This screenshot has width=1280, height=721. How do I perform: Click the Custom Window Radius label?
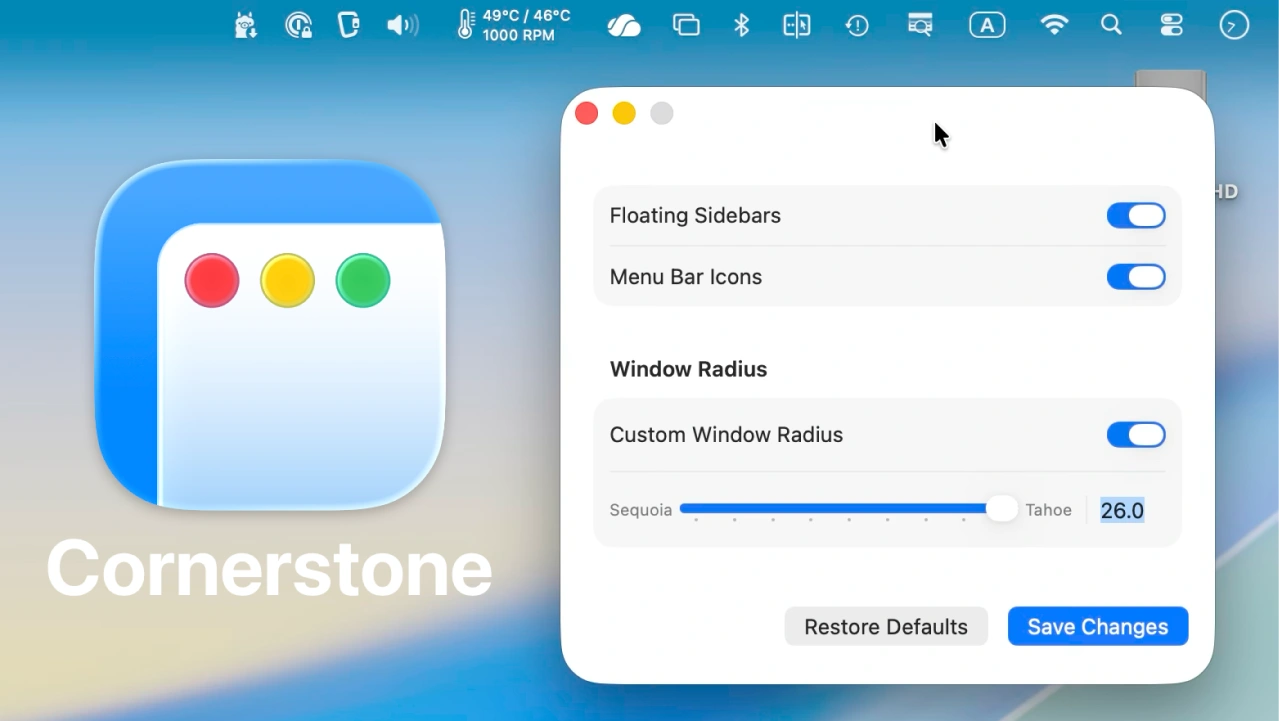click(727, 435)
